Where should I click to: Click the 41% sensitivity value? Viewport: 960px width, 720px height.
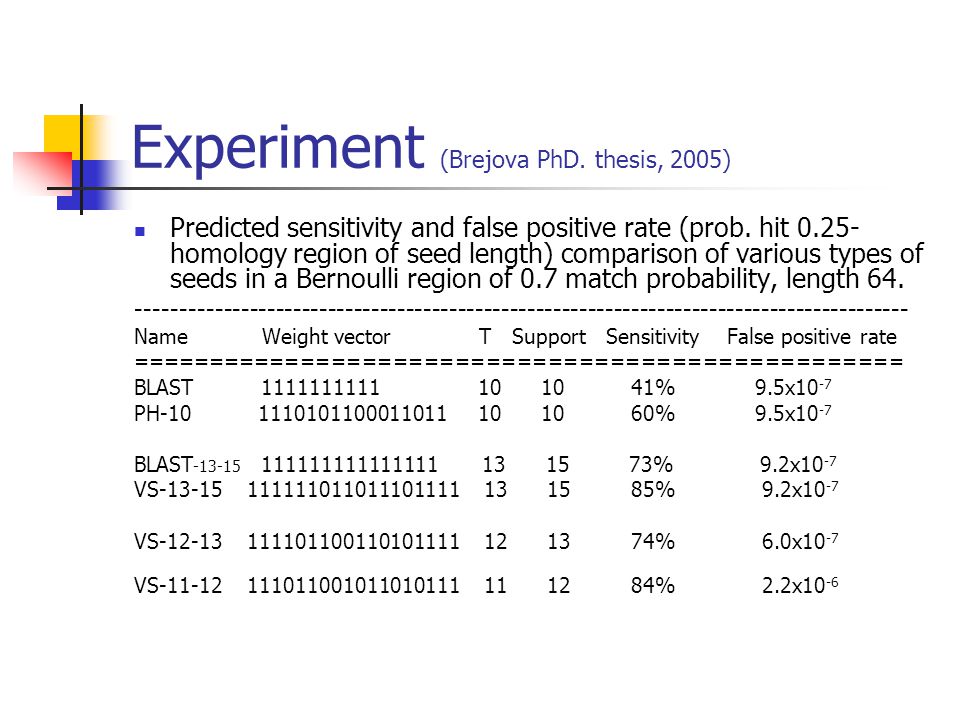click(653, 388)
